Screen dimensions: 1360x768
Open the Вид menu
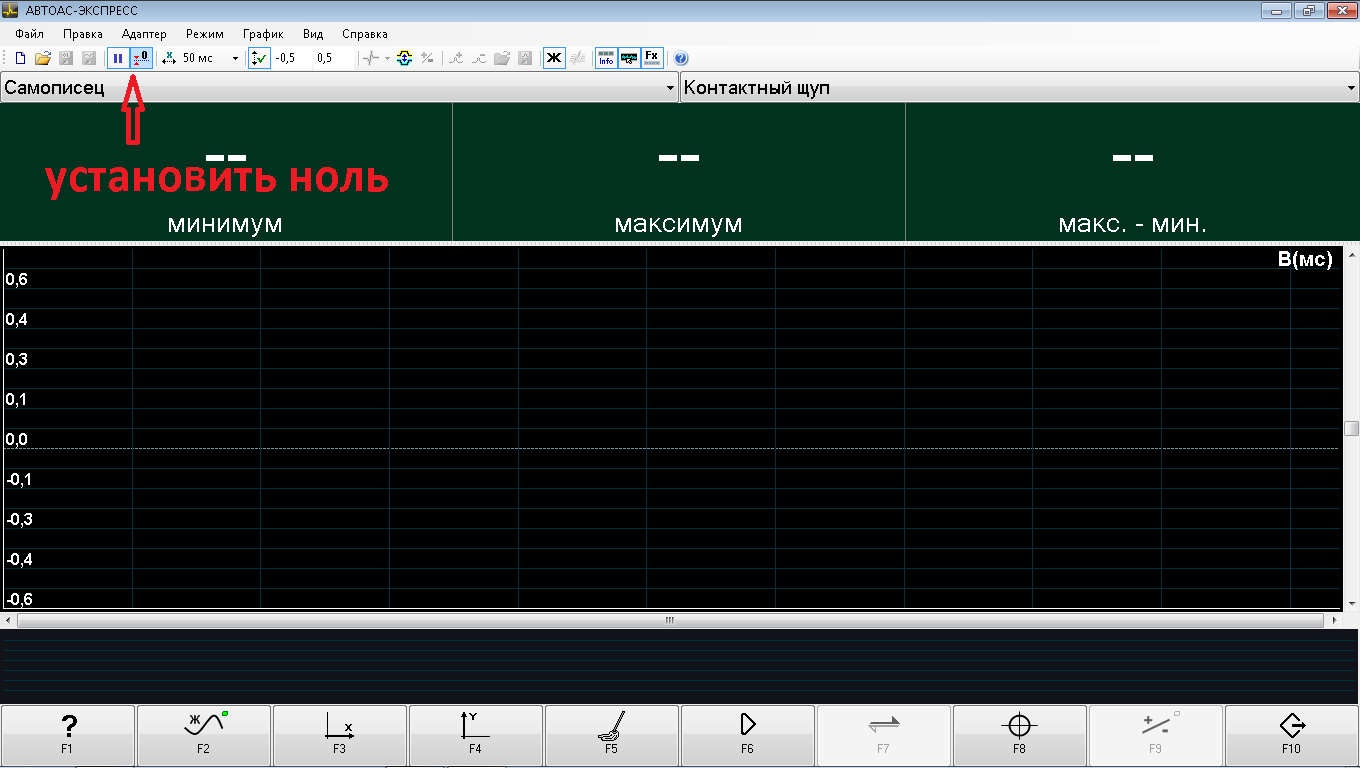(x=313, y=34)
